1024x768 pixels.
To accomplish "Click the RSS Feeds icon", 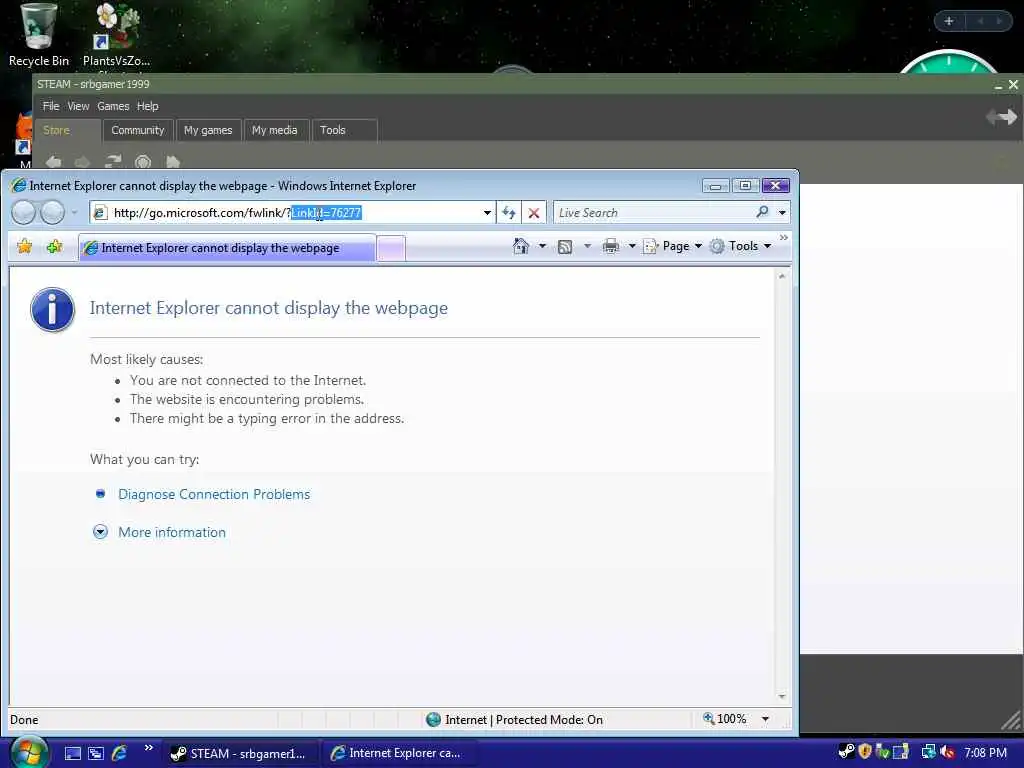I will (x=565, y=247).
